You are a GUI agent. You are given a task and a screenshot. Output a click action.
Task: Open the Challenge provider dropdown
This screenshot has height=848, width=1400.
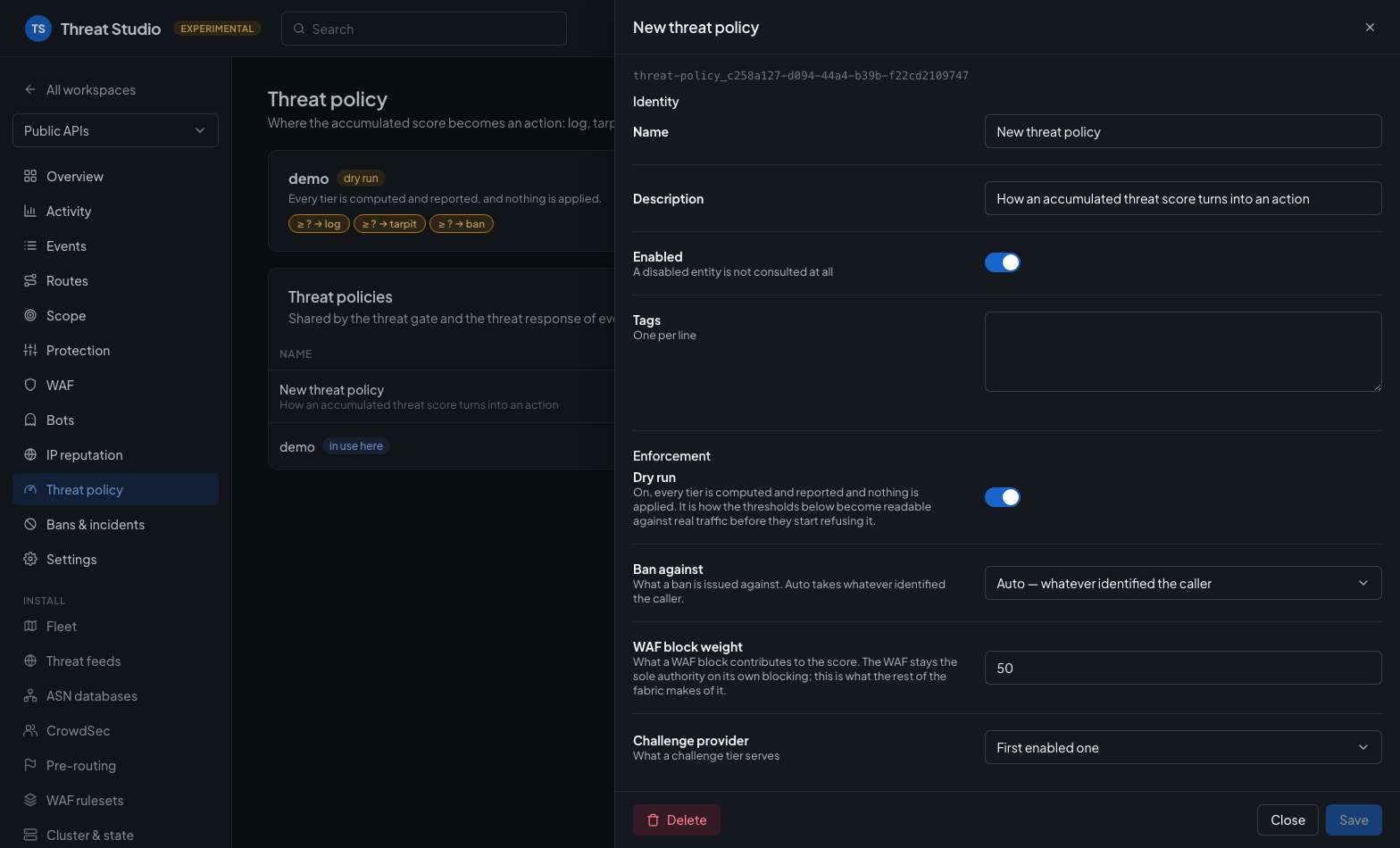pos(1183,747)
